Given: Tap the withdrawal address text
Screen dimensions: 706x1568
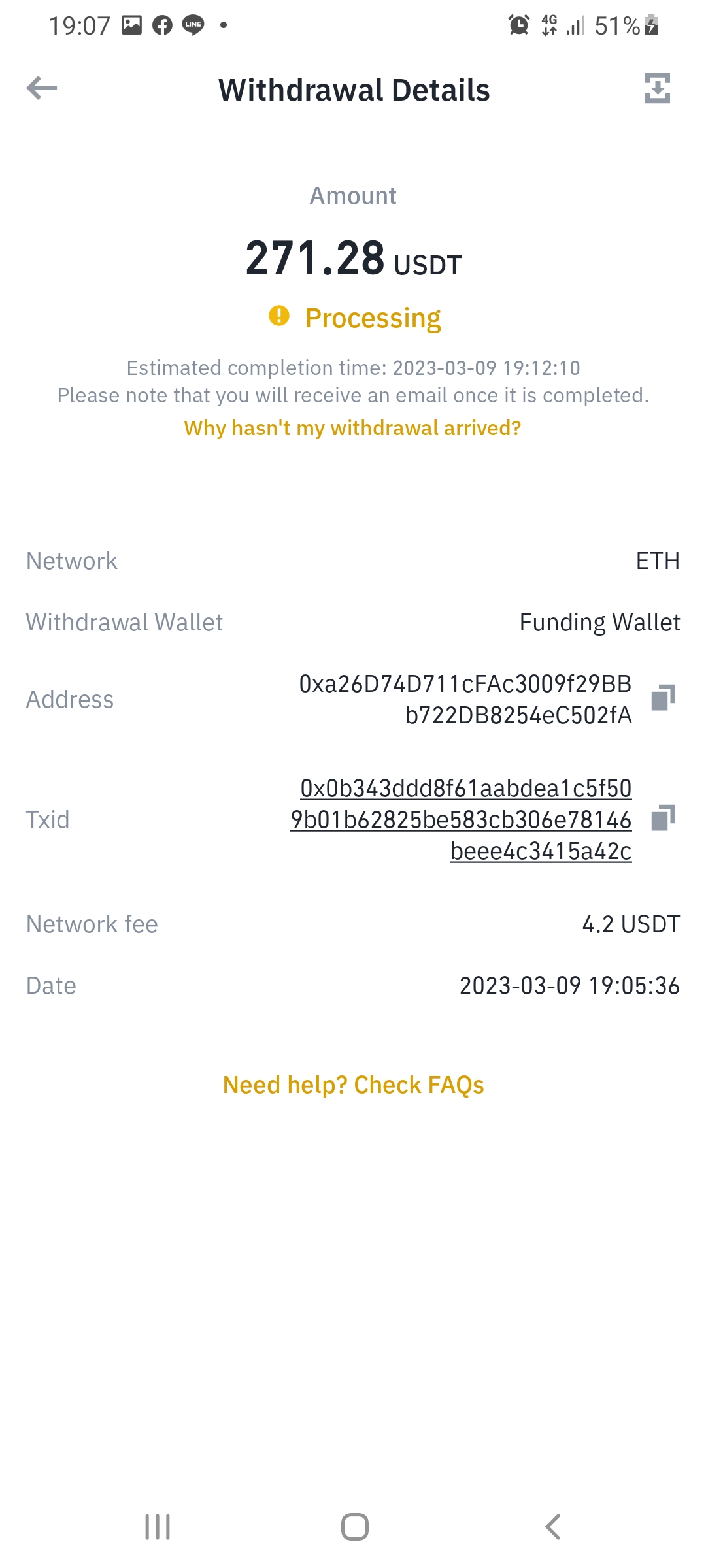Looking at the screenshot, I should click(465, 699).
